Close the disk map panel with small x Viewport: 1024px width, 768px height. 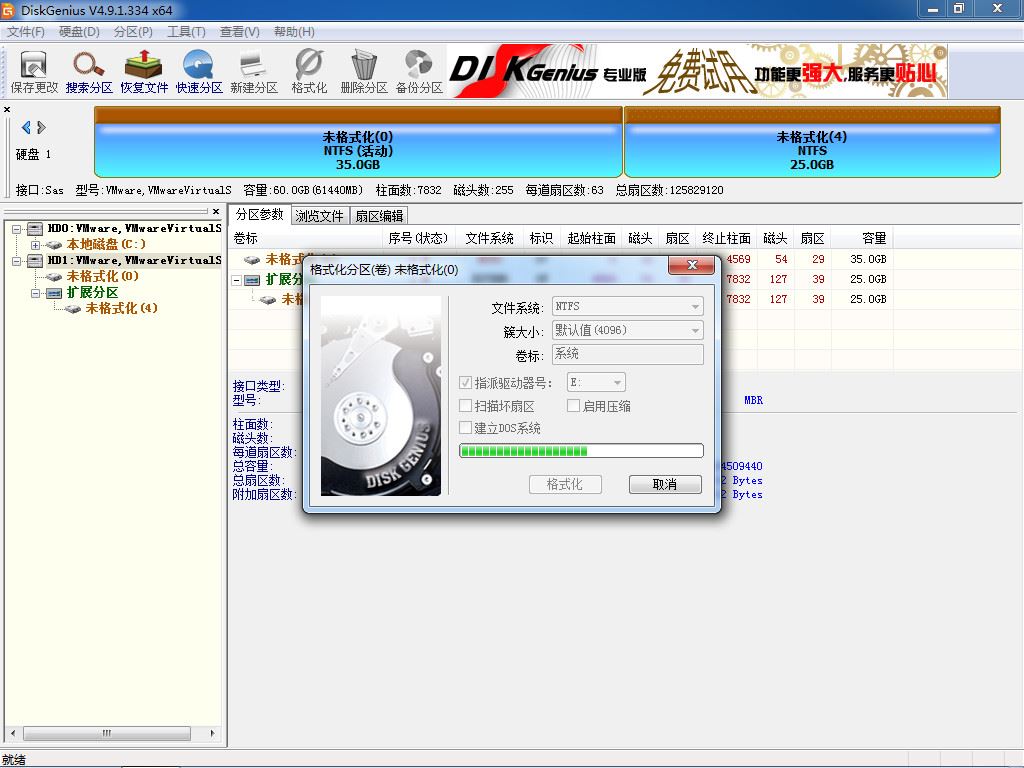tap(7, 110)
